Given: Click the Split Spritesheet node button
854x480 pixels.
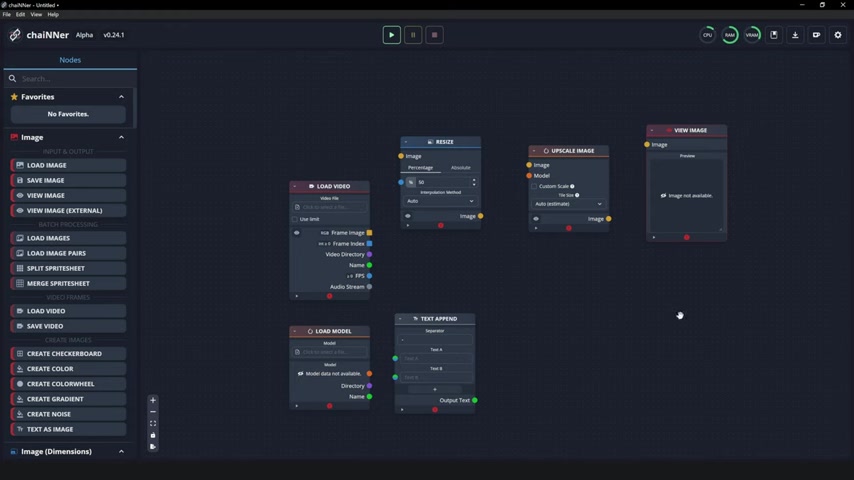Looking at the screenshot, I should tap(55, 268).
